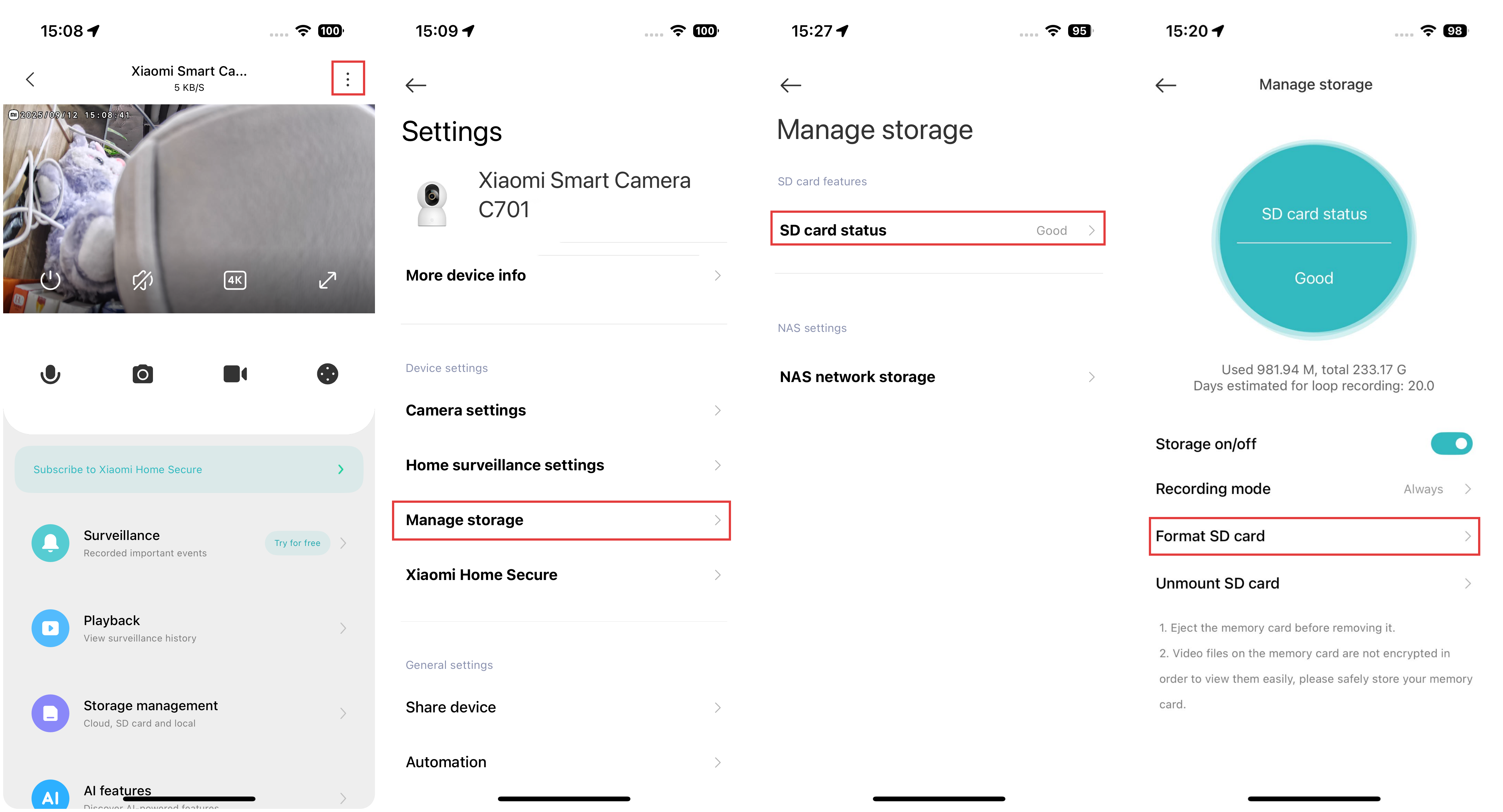Expand video feed to fullscreen
The width and height of the screenshot is (1503, 812).
pyautogui.click(x=327, y=280)
